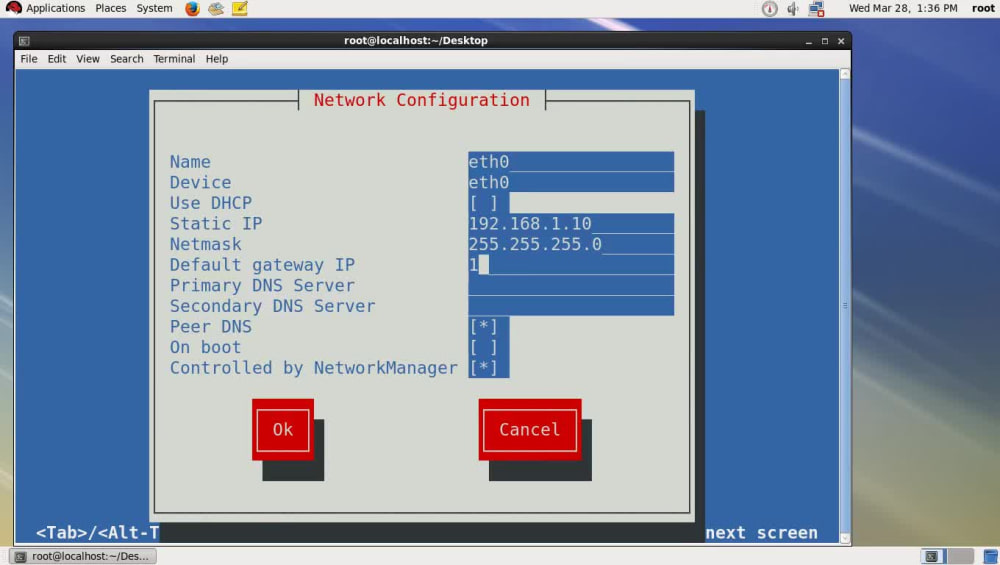Click the scrollbar up arrow

[x=845, y=74]
